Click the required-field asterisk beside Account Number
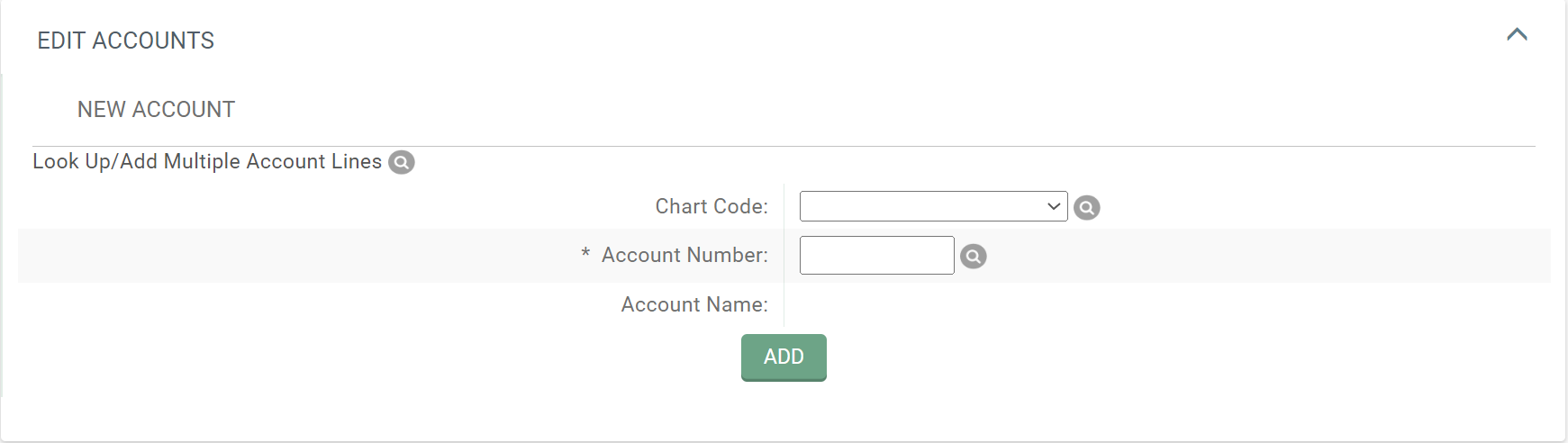Image resolution: width=1568 pixels, height=443 pixels. [x=585, y=254]
